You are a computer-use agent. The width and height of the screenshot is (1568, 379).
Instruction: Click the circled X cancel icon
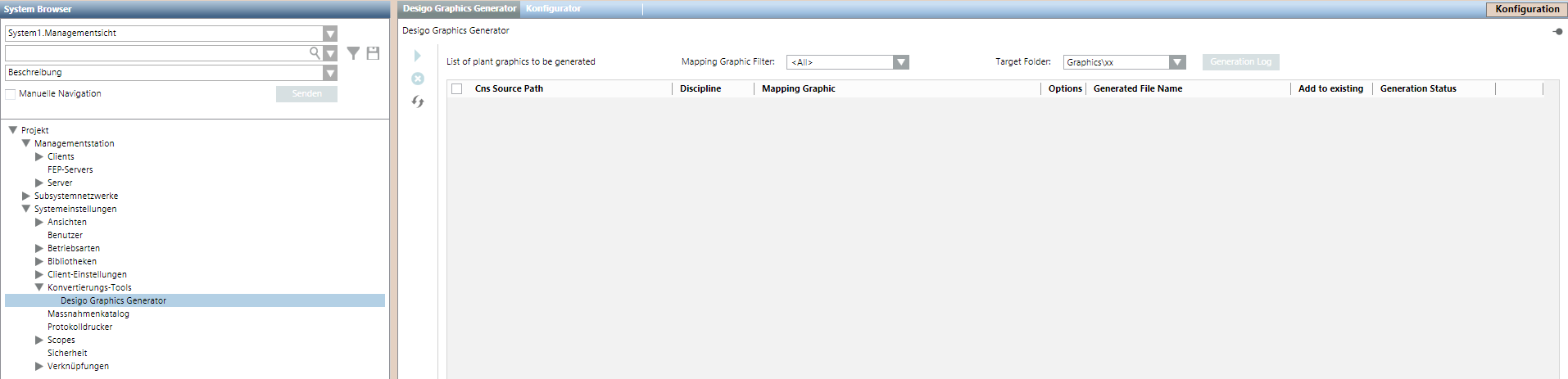[418, 79]
